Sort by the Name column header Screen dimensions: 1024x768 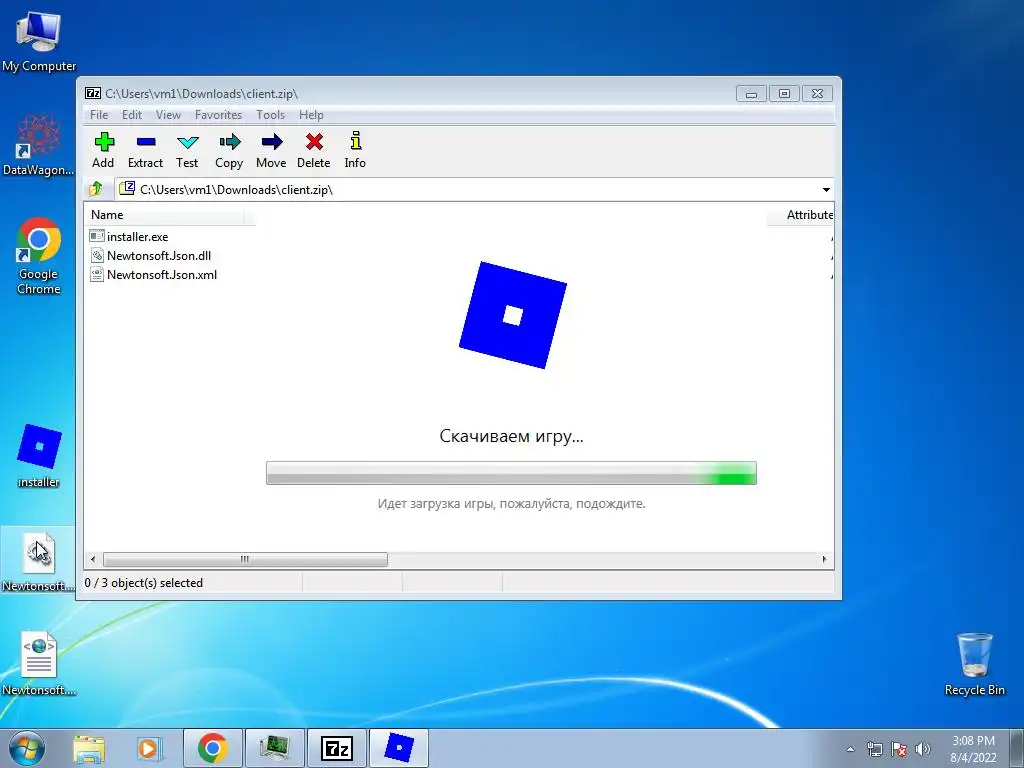(x=166, y=215)
